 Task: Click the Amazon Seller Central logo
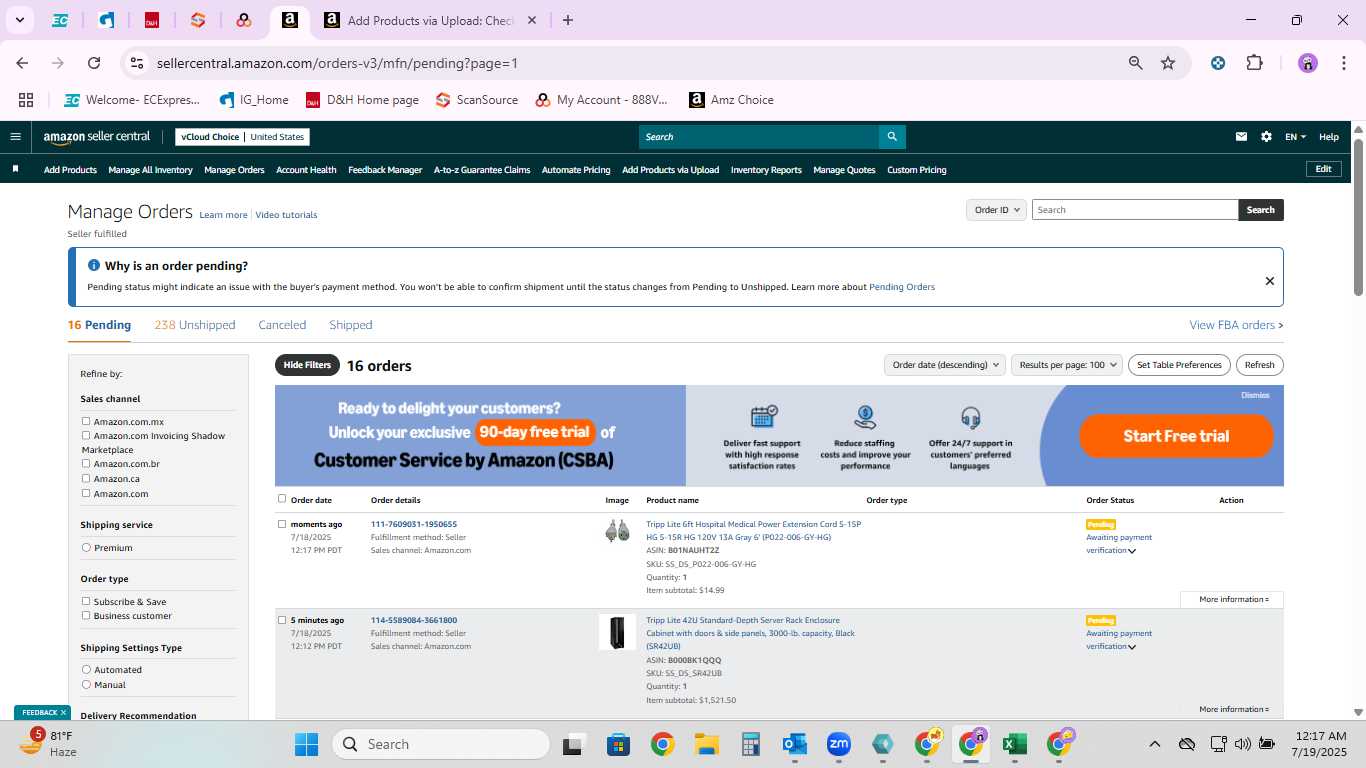tap(96, 137)
